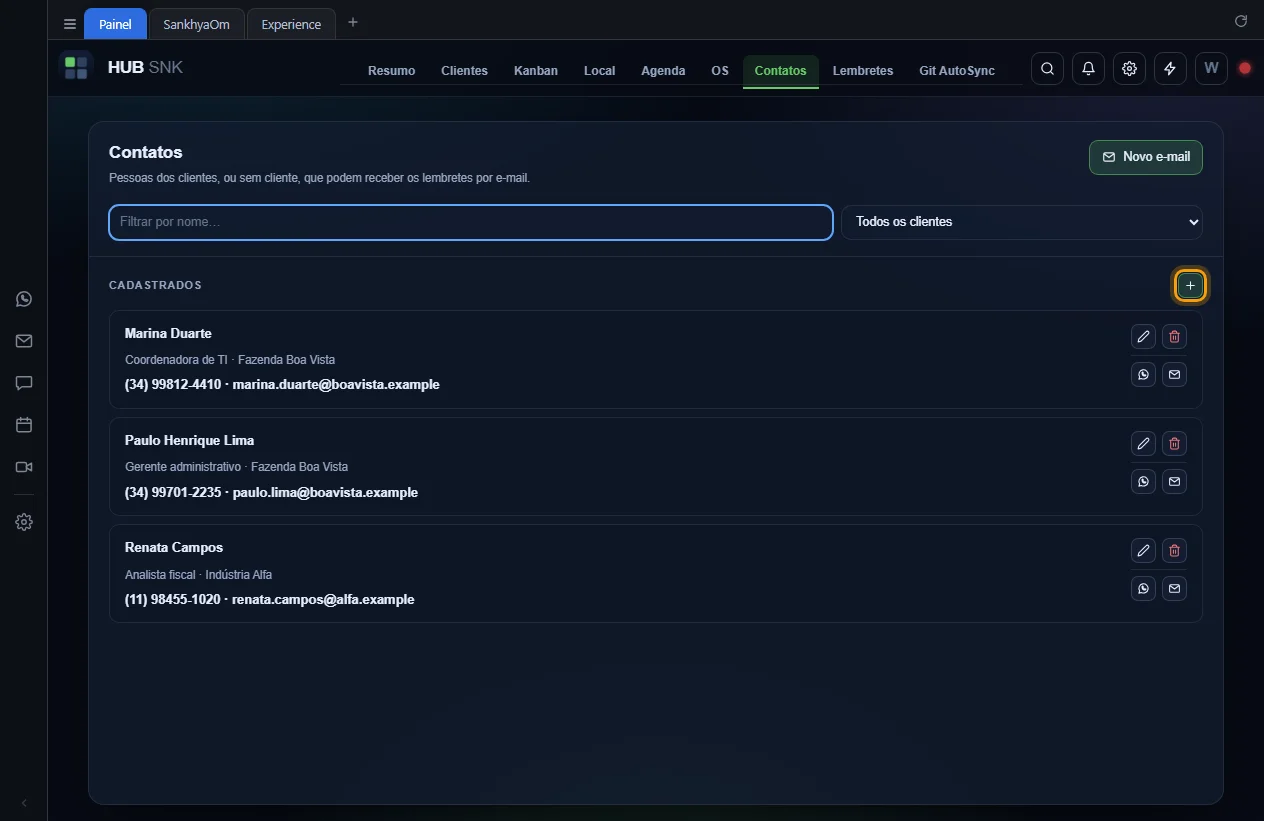This screenshot has height=821, width=1264.
Task: Switch to the Experience browser tab
Action: [x=291, y=24]
